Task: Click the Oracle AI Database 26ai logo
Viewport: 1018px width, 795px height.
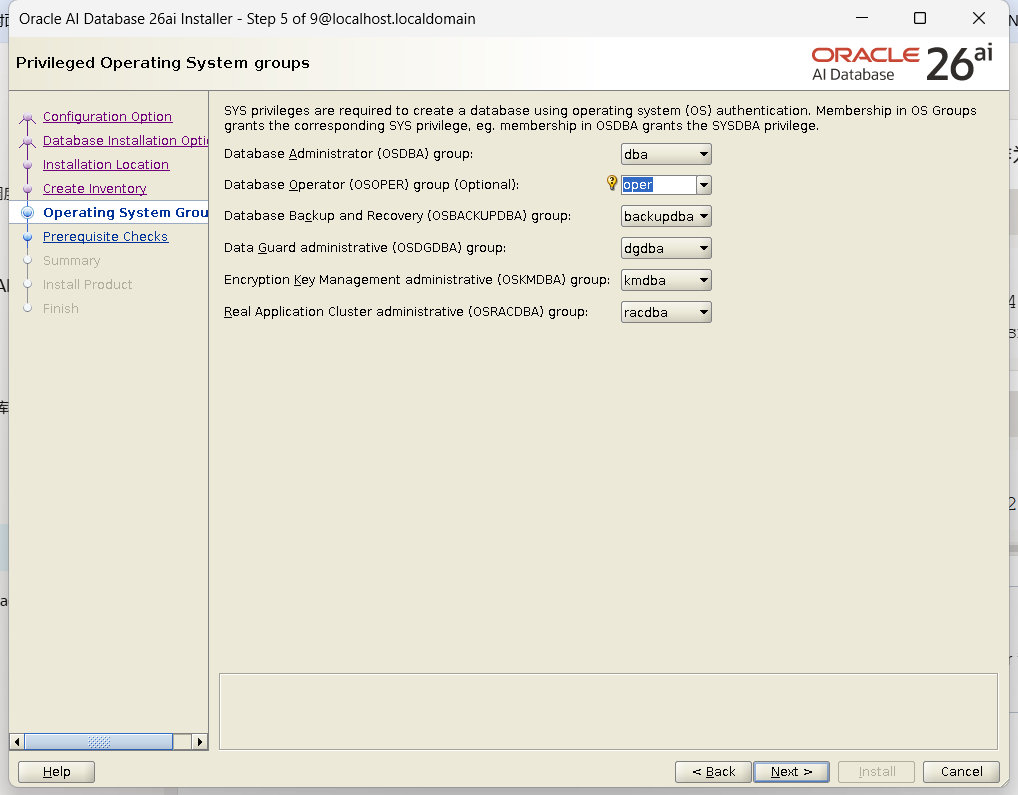Action: click(902, 64)
